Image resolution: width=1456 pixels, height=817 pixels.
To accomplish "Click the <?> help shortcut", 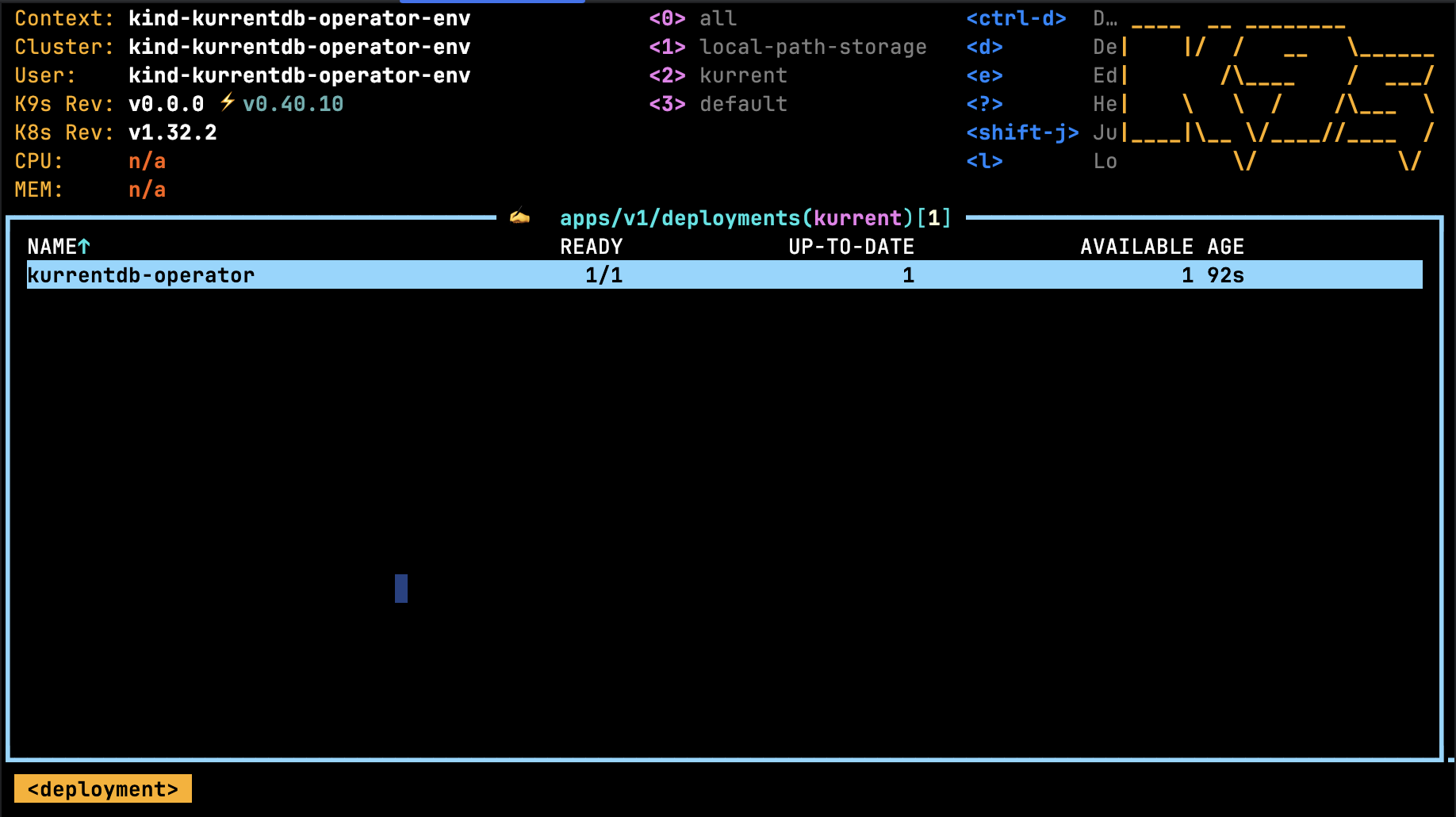I will pos(984,104).
